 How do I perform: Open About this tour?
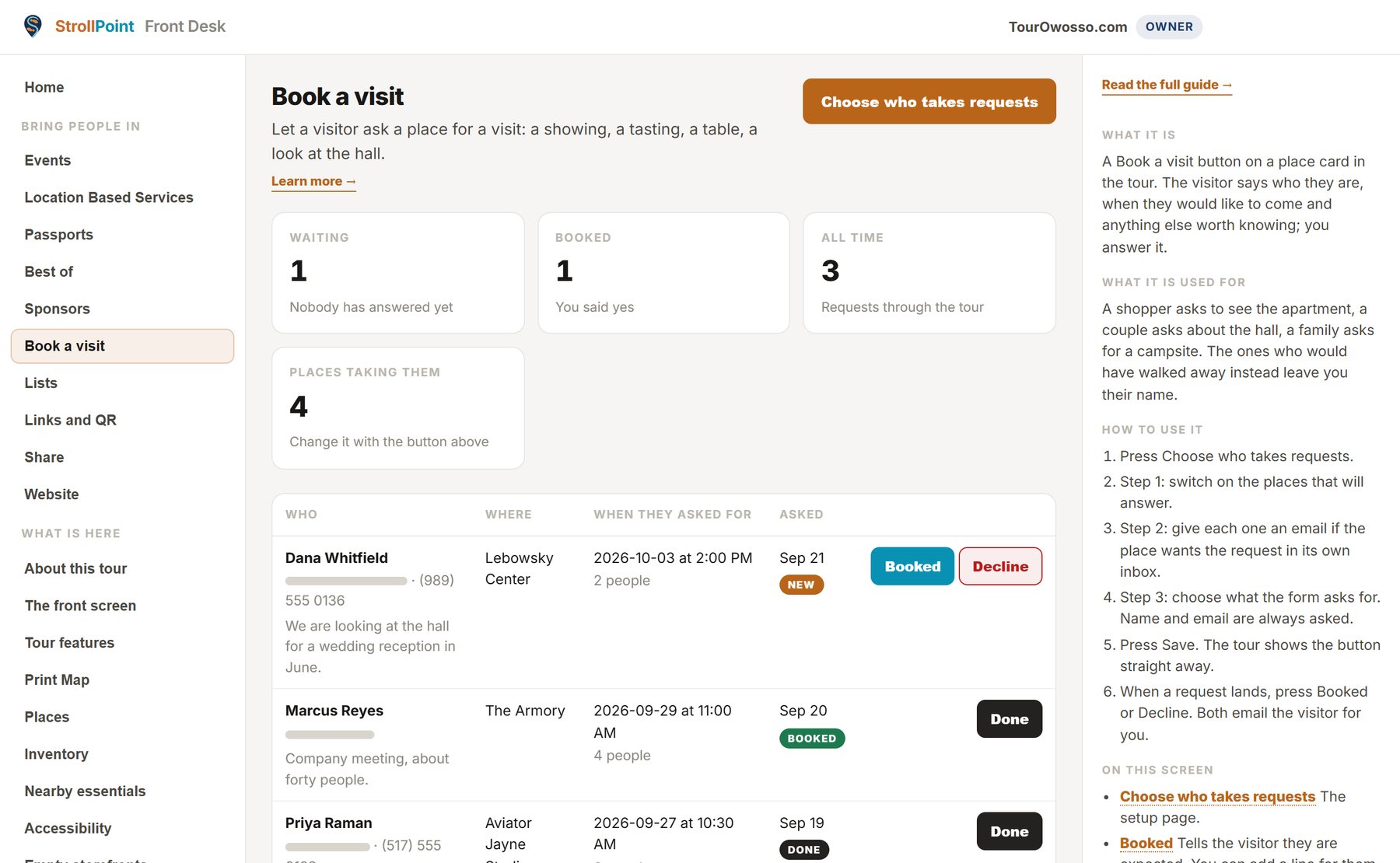[x=75, y=568]
